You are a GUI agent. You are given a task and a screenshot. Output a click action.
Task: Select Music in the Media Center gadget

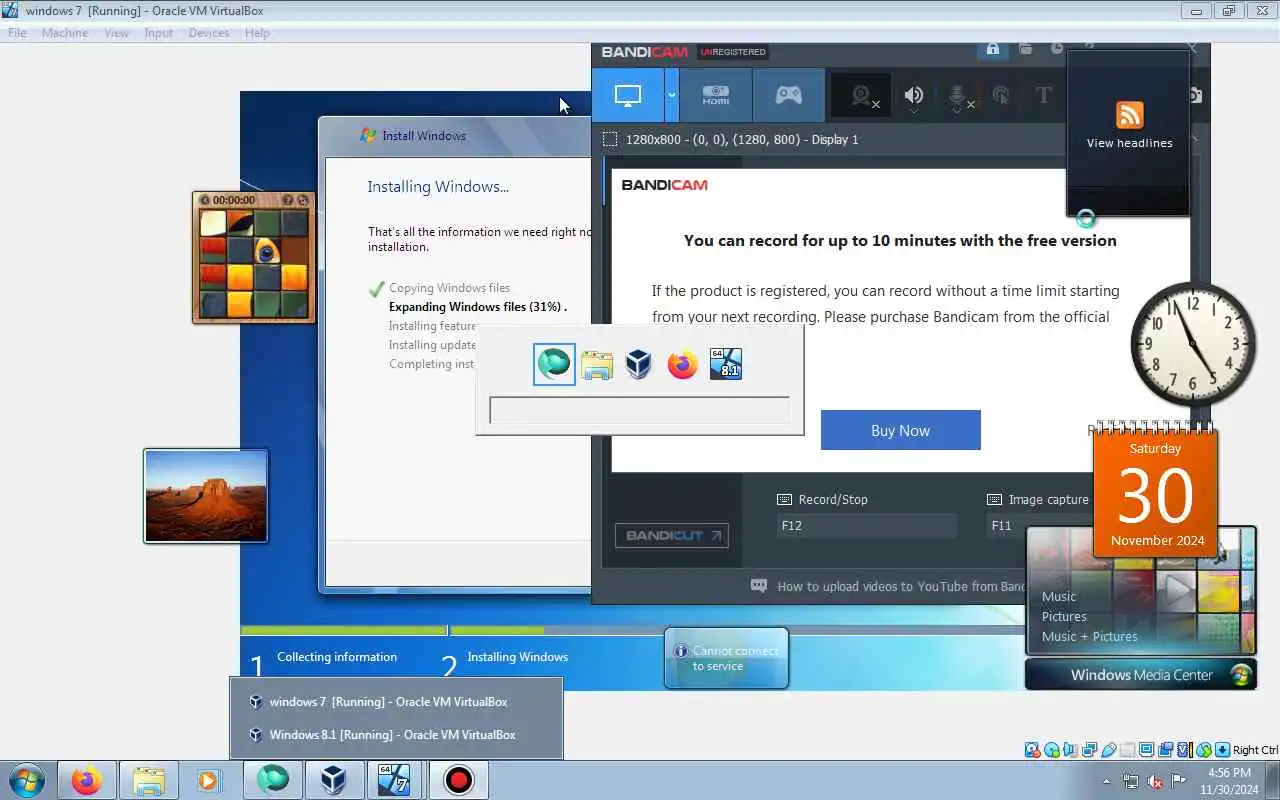(x=1059, y=596)
